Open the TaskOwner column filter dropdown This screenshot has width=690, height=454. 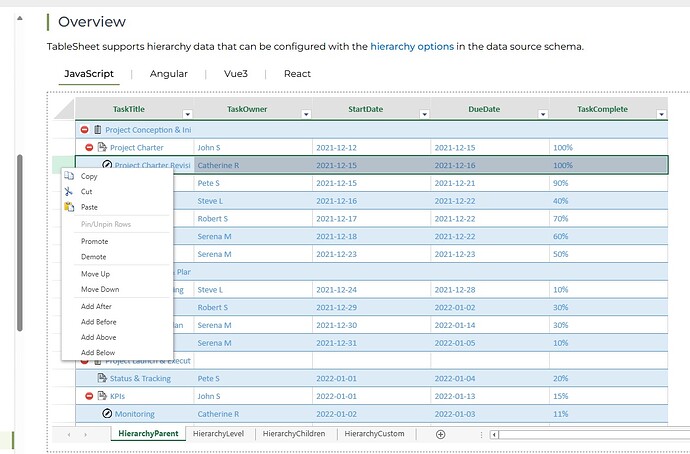click(x=305, y=114)
